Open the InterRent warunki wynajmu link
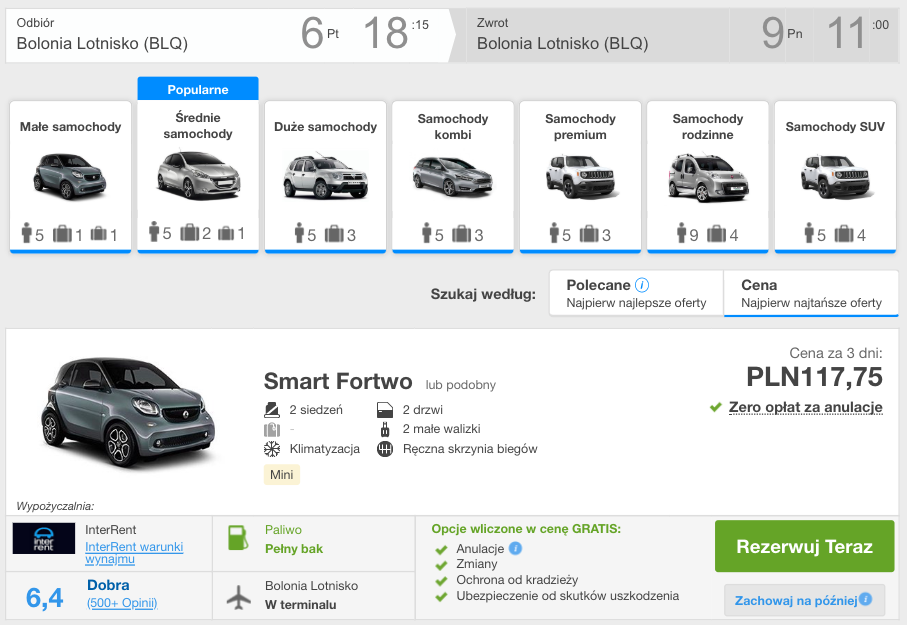Viewport: 907px width, 625px height. click(134, 553)
